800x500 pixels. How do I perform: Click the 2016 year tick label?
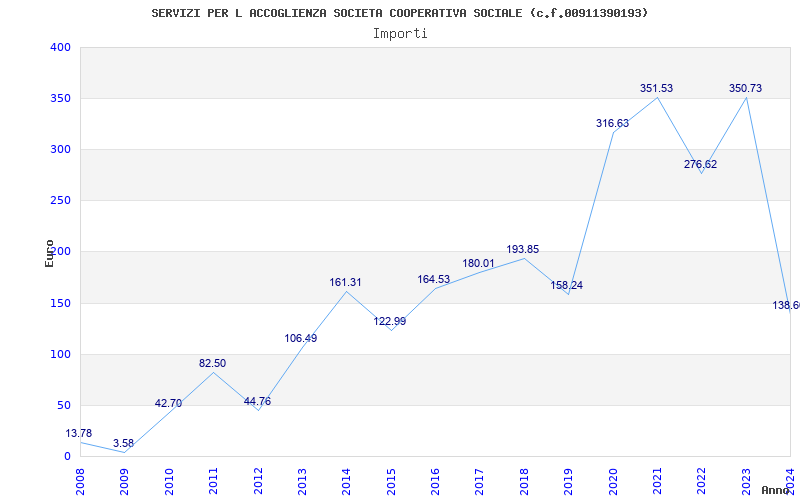point(435,481)
